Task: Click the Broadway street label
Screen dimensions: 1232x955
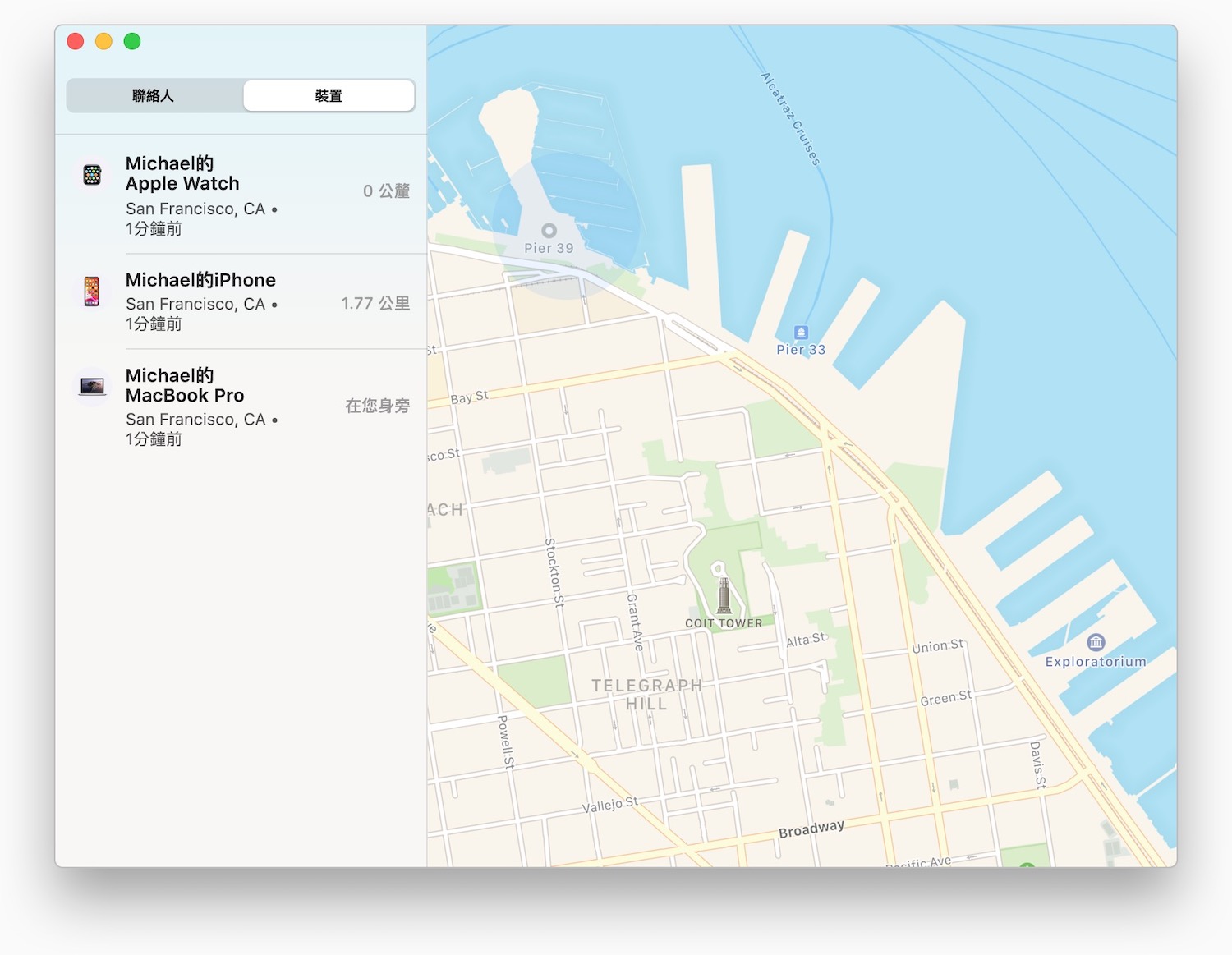Action: [811, 829]
